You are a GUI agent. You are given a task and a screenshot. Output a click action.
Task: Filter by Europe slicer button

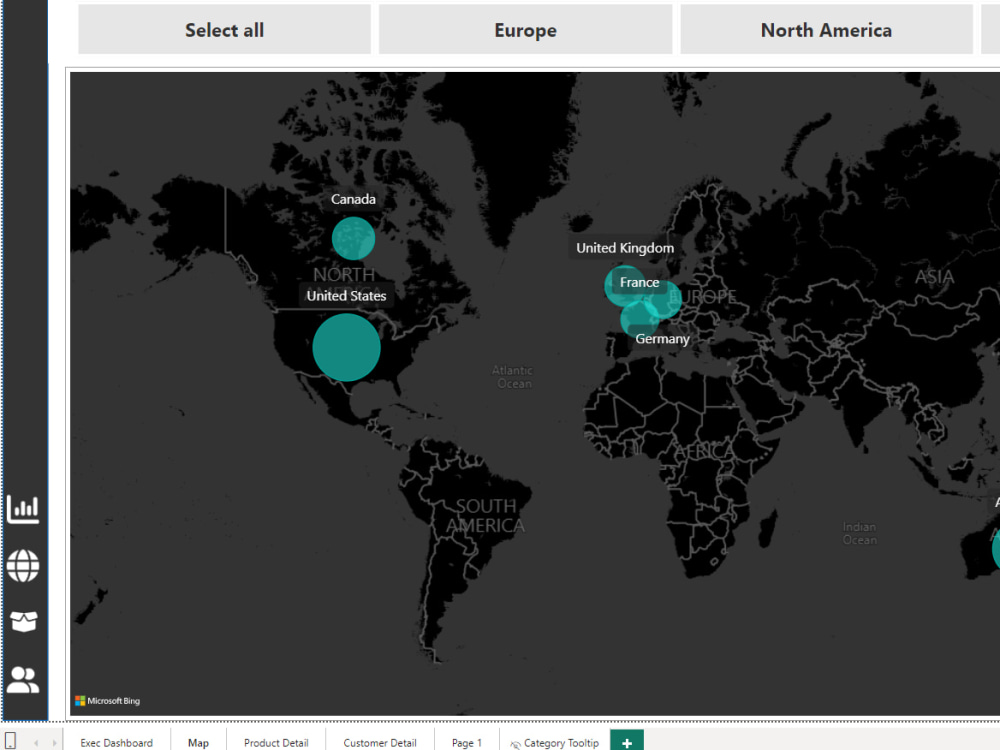(x=526, y=29)
